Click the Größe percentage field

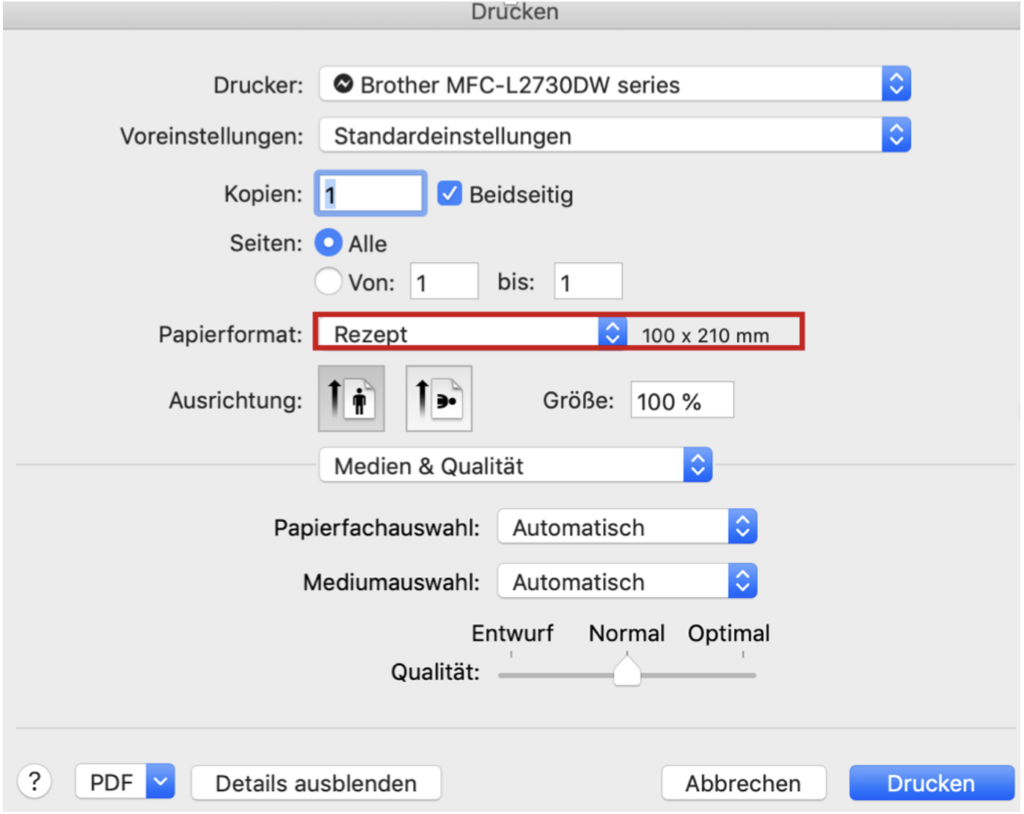tap(682, 399)
